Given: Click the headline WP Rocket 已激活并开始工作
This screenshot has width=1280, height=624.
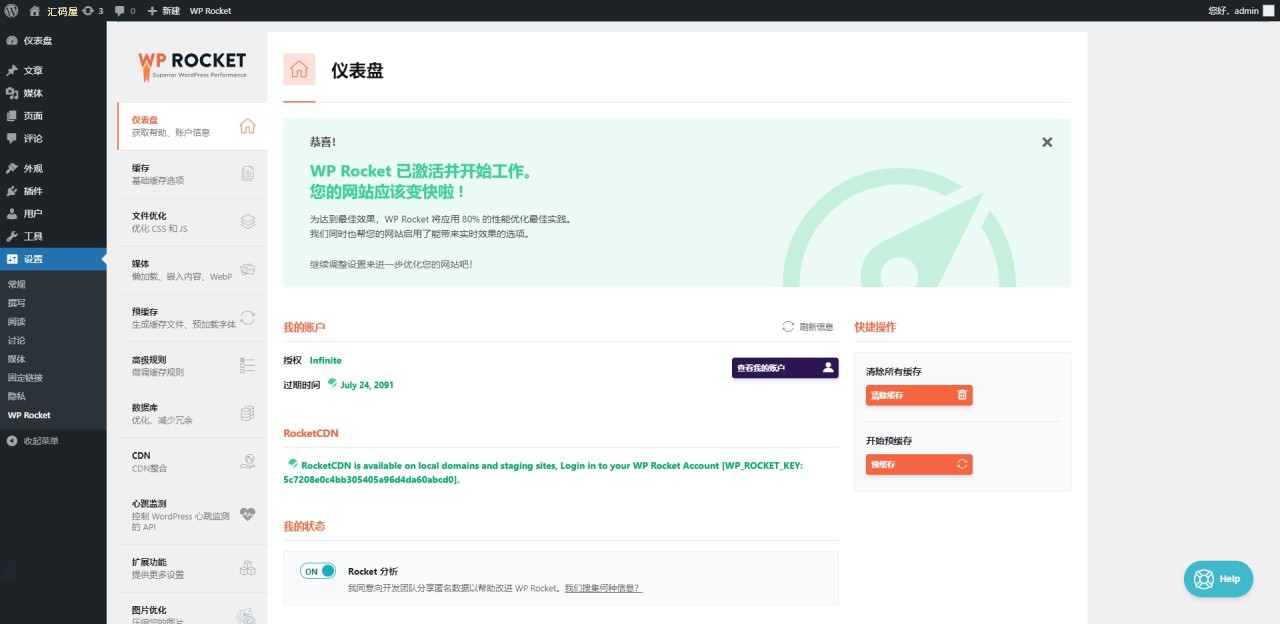Looking at the screenshot, I should [x=420, y=172].
